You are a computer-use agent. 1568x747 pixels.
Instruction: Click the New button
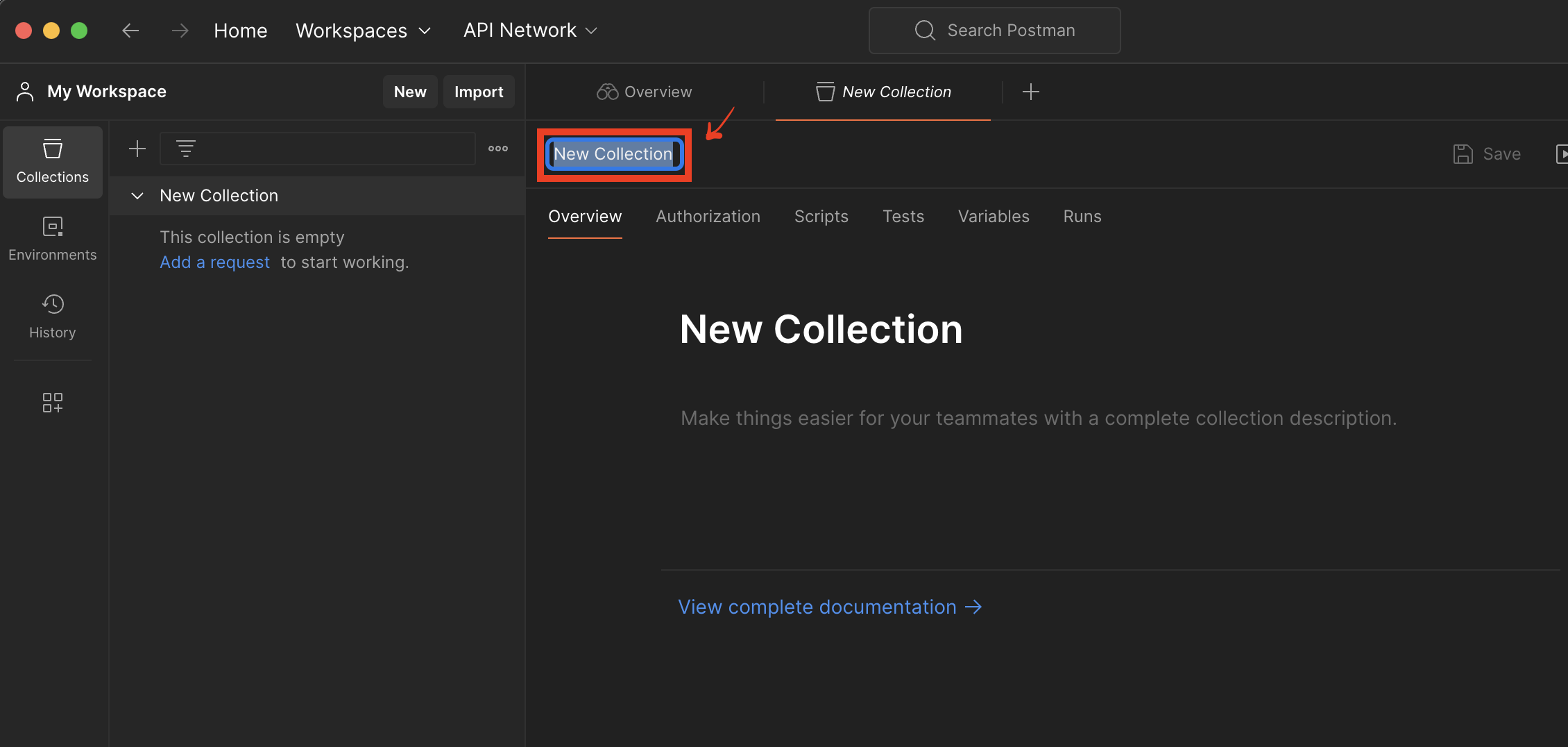(410, 92)
